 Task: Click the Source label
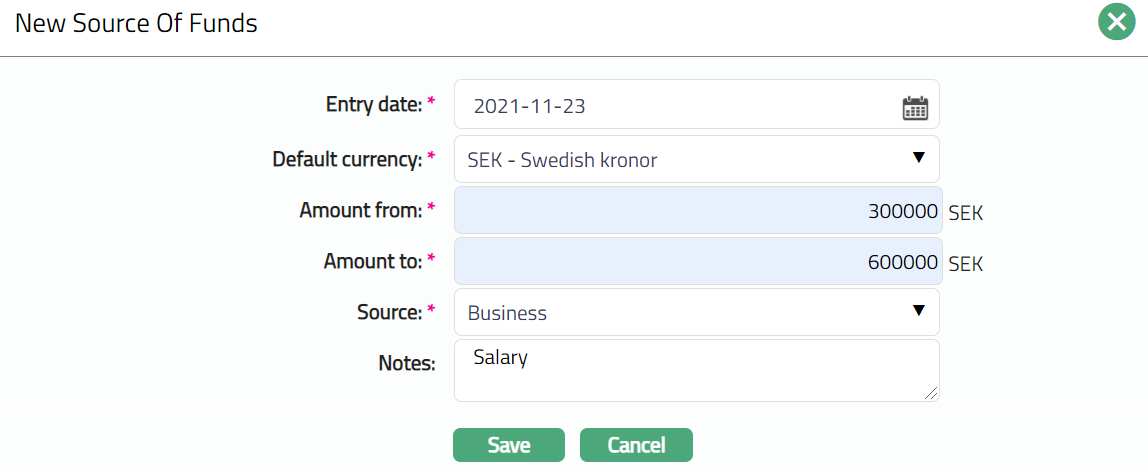[389, 312]
